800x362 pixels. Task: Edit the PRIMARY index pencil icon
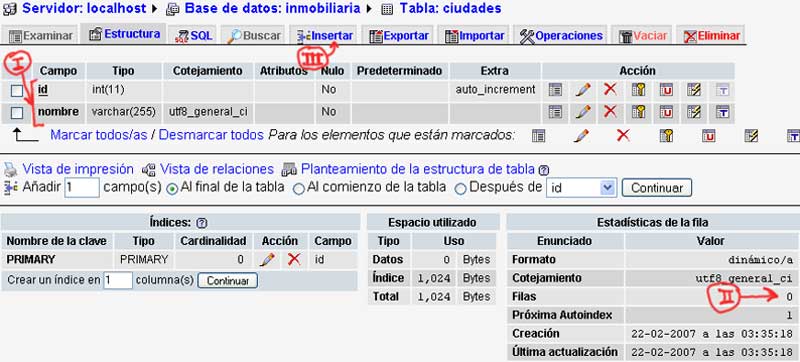(267, 260)
